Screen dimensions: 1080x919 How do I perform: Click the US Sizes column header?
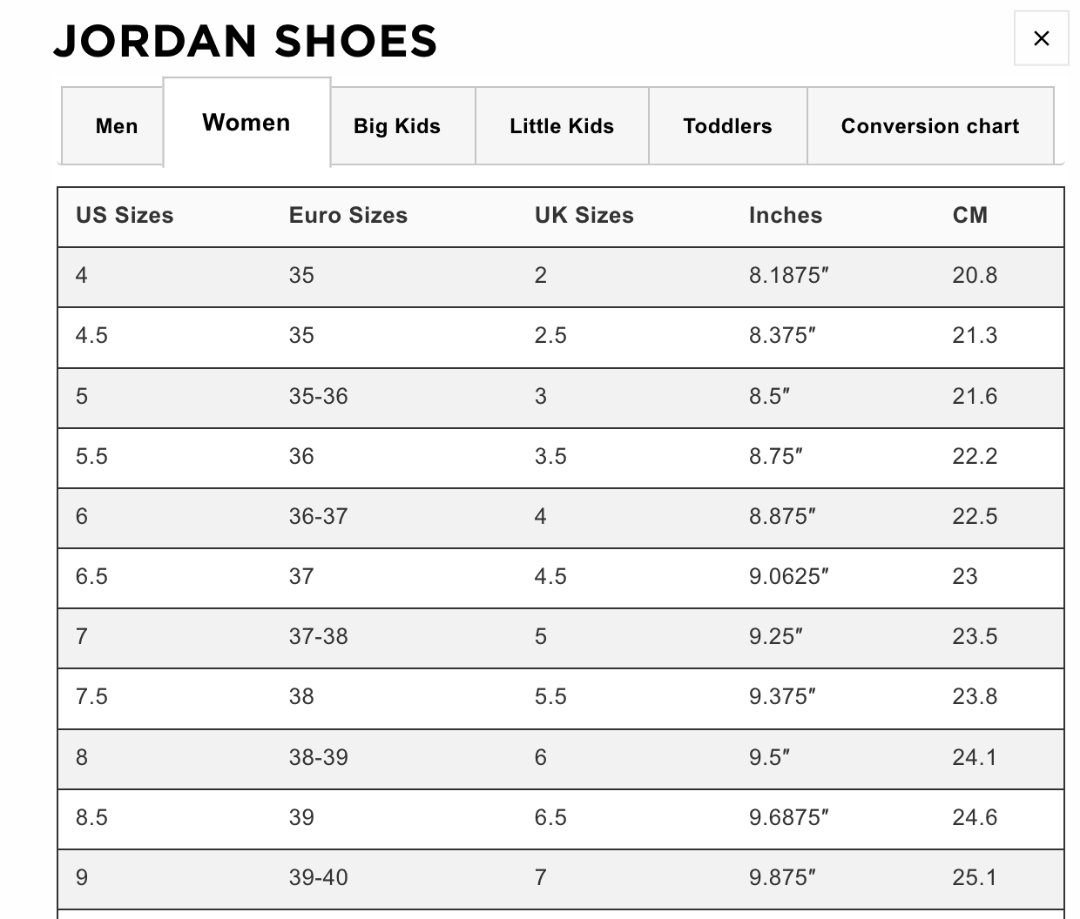(124, 216)
